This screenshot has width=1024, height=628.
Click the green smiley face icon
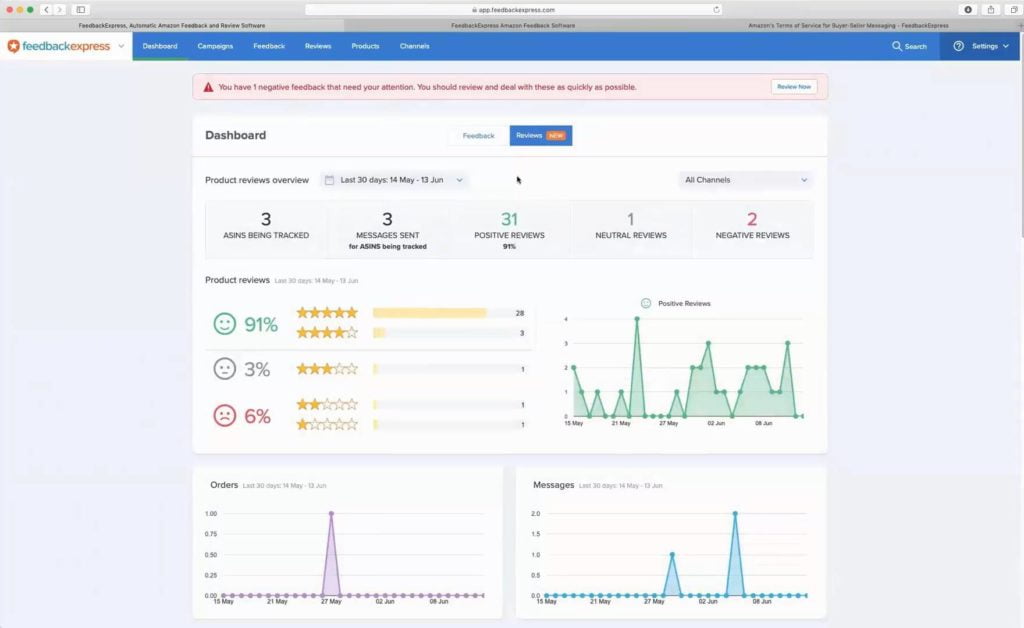(x=225, y=324)
